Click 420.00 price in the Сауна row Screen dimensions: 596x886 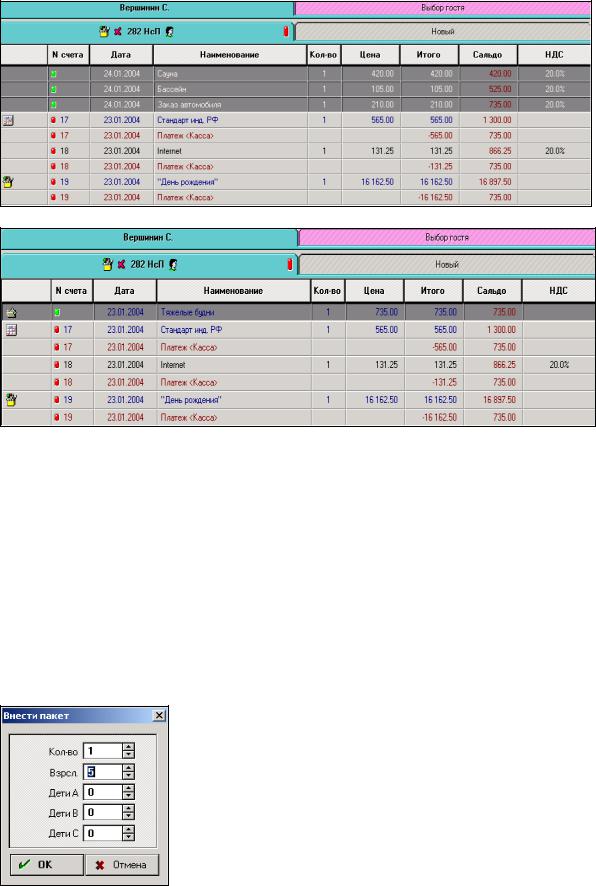(382, 74)
